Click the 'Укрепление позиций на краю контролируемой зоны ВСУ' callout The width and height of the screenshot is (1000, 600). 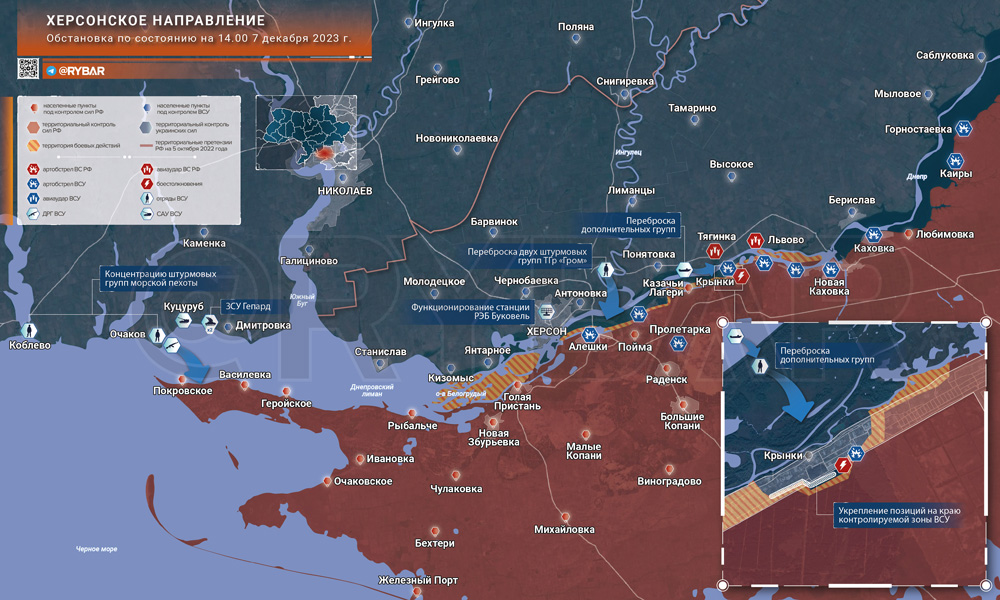[x=899, y=515]
